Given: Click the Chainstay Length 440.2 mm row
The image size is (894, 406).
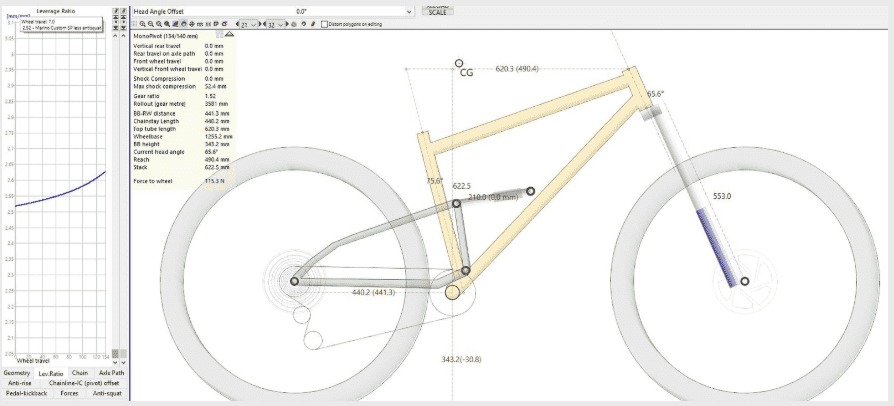Looking at the screenshot, I should click(182, 121).
